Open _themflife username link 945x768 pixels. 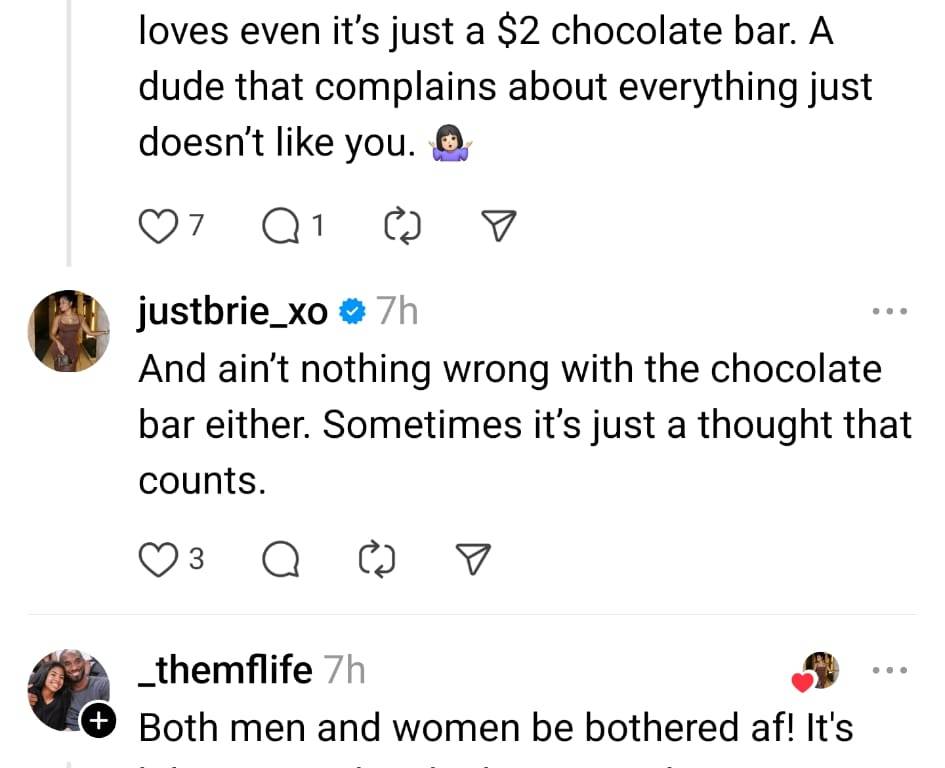tap(226, 670)
